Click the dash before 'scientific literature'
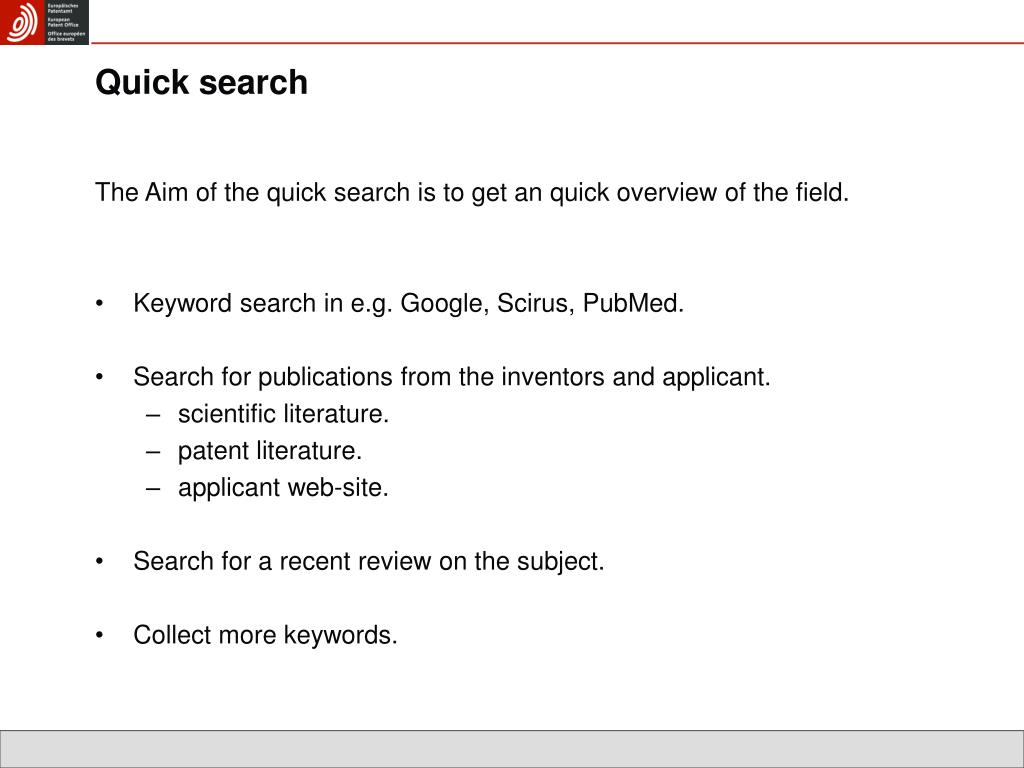Screen dimensions: 1024x768 [x=153, y=415]
